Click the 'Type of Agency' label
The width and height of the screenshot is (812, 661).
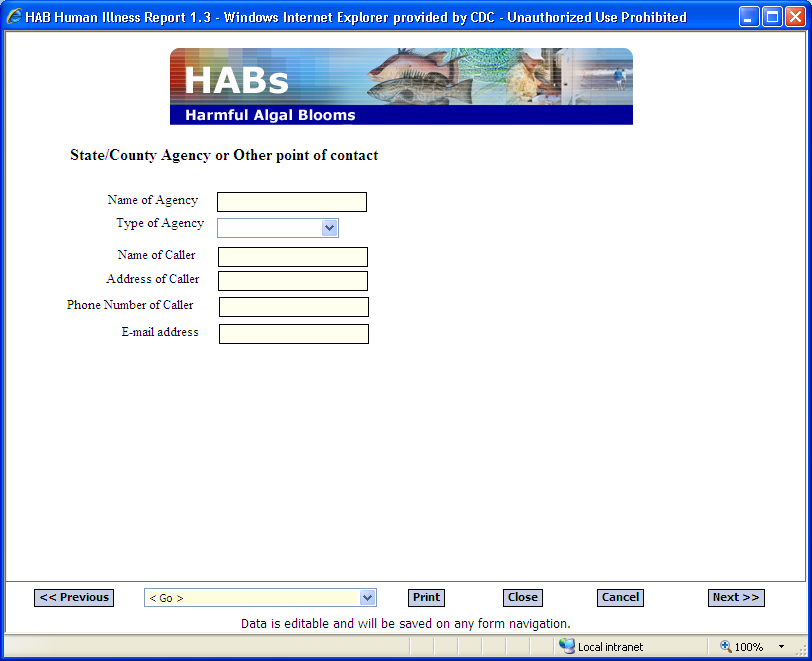160,223
